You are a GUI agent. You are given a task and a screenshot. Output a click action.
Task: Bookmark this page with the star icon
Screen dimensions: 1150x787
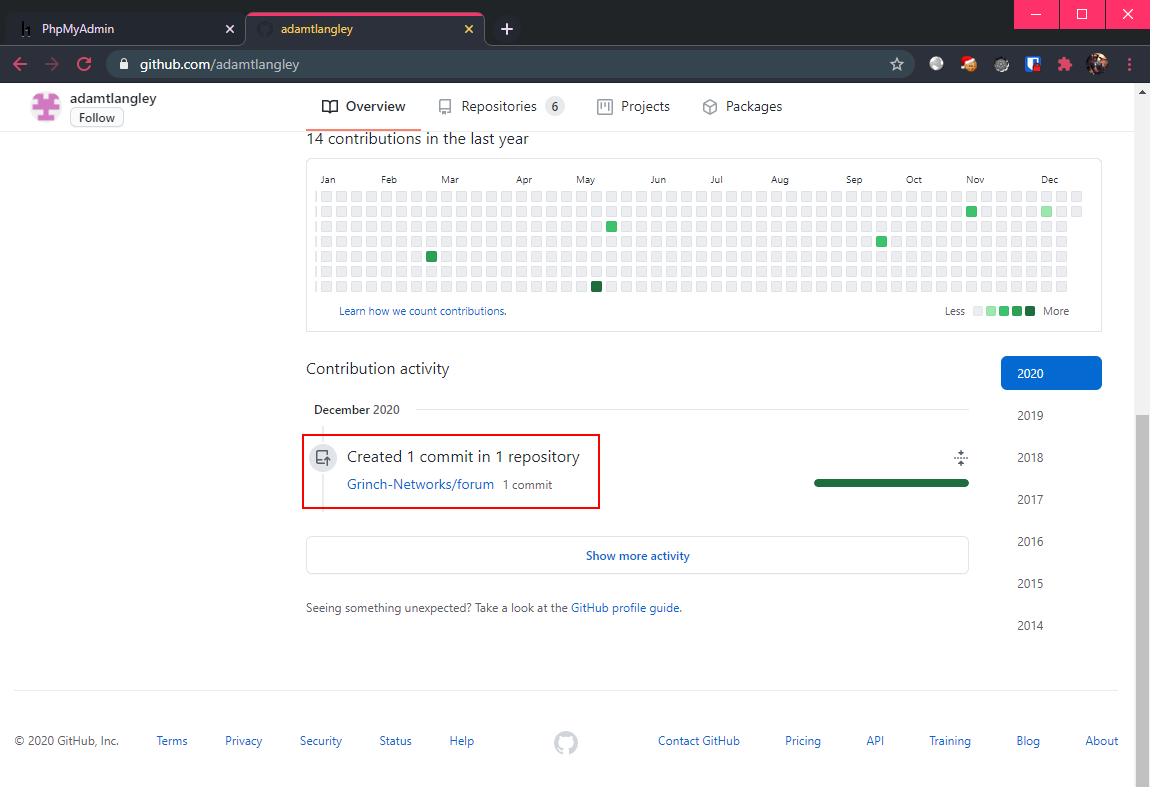[896, 65]
